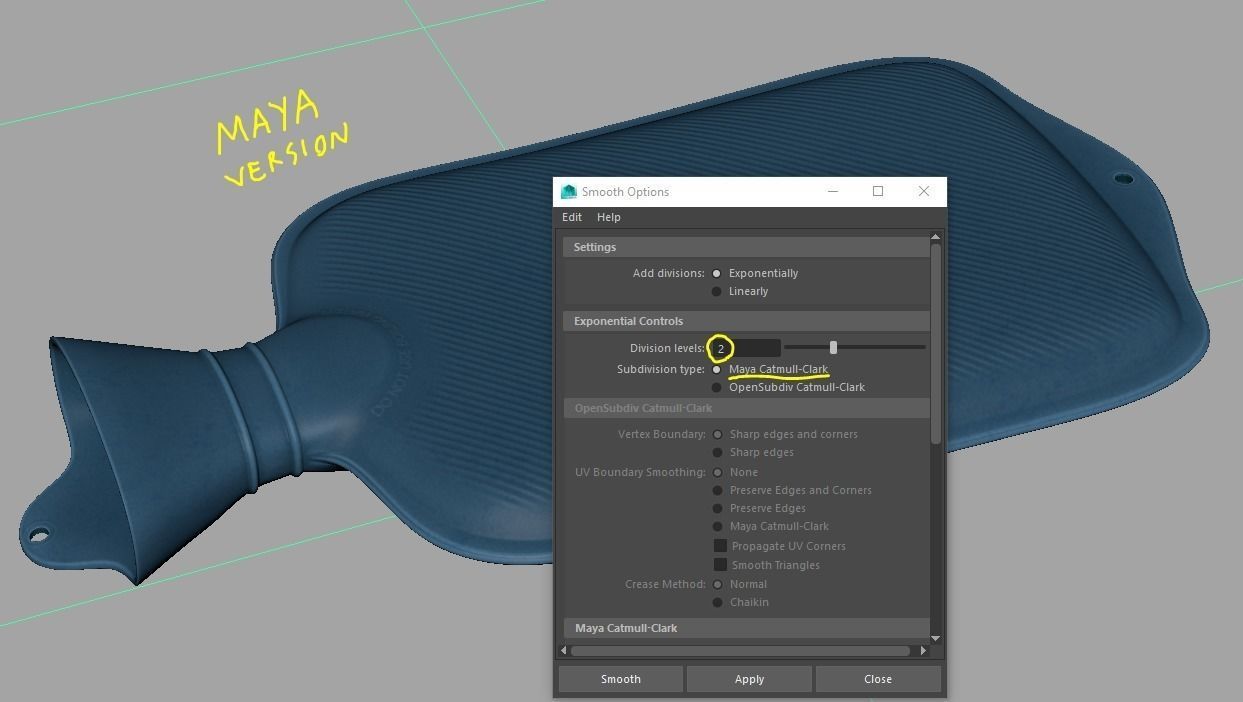Click the horizontal scrollbar thumb
The image size is (1243, 702).
click(x=740, y=651)
